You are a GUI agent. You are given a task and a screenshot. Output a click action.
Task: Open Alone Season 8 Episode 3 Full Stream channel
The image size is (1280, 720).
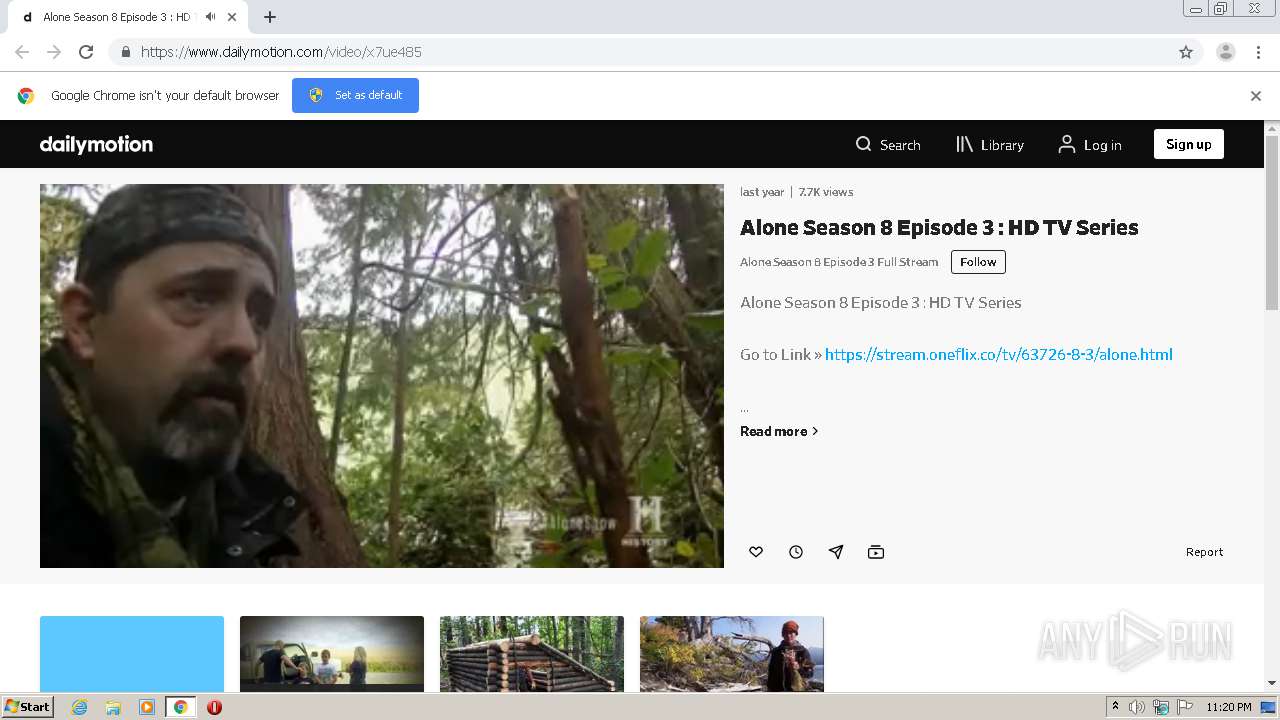pyautogui.click(x=839, y=262)
